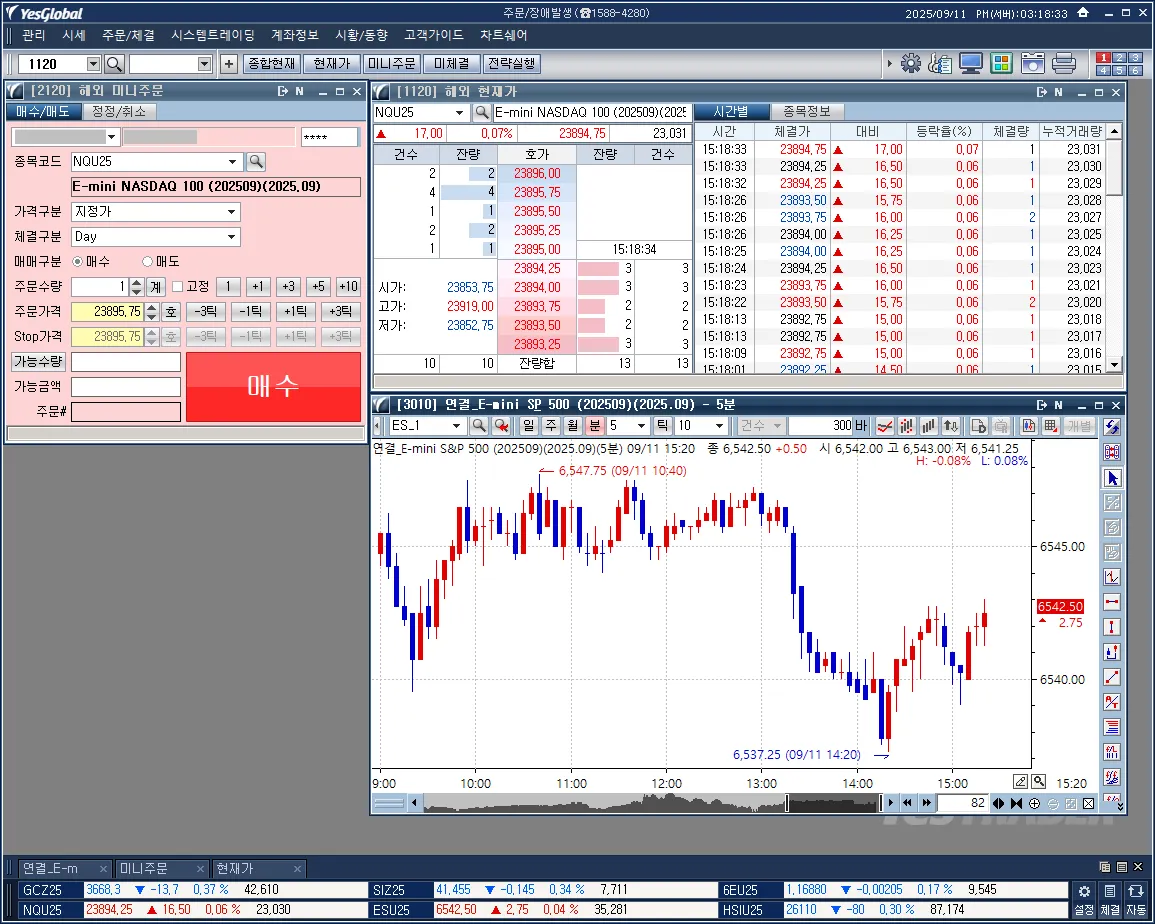Image resolution: width=1155 pixels, height=924 pixels.
Task: Click the 주문가격 input field
Action: 107,311
